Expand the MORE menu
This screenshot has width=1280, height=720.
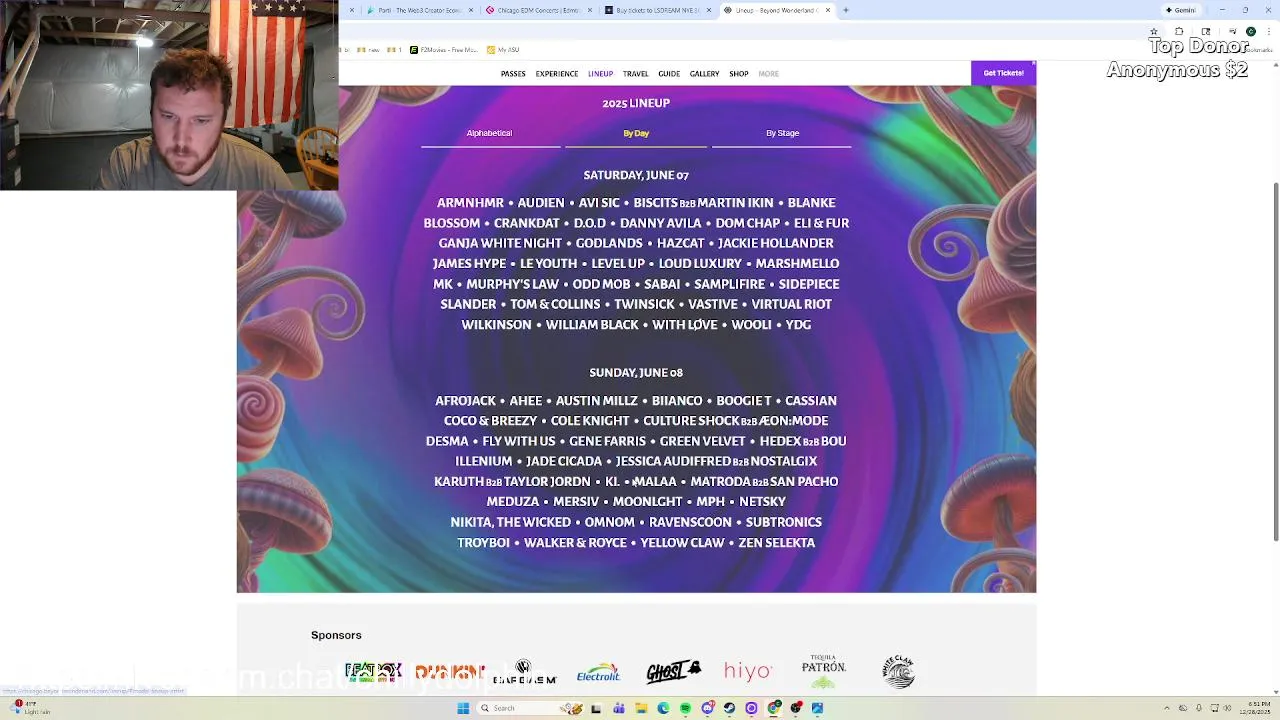pyautogui.click(x=768, y=74)
